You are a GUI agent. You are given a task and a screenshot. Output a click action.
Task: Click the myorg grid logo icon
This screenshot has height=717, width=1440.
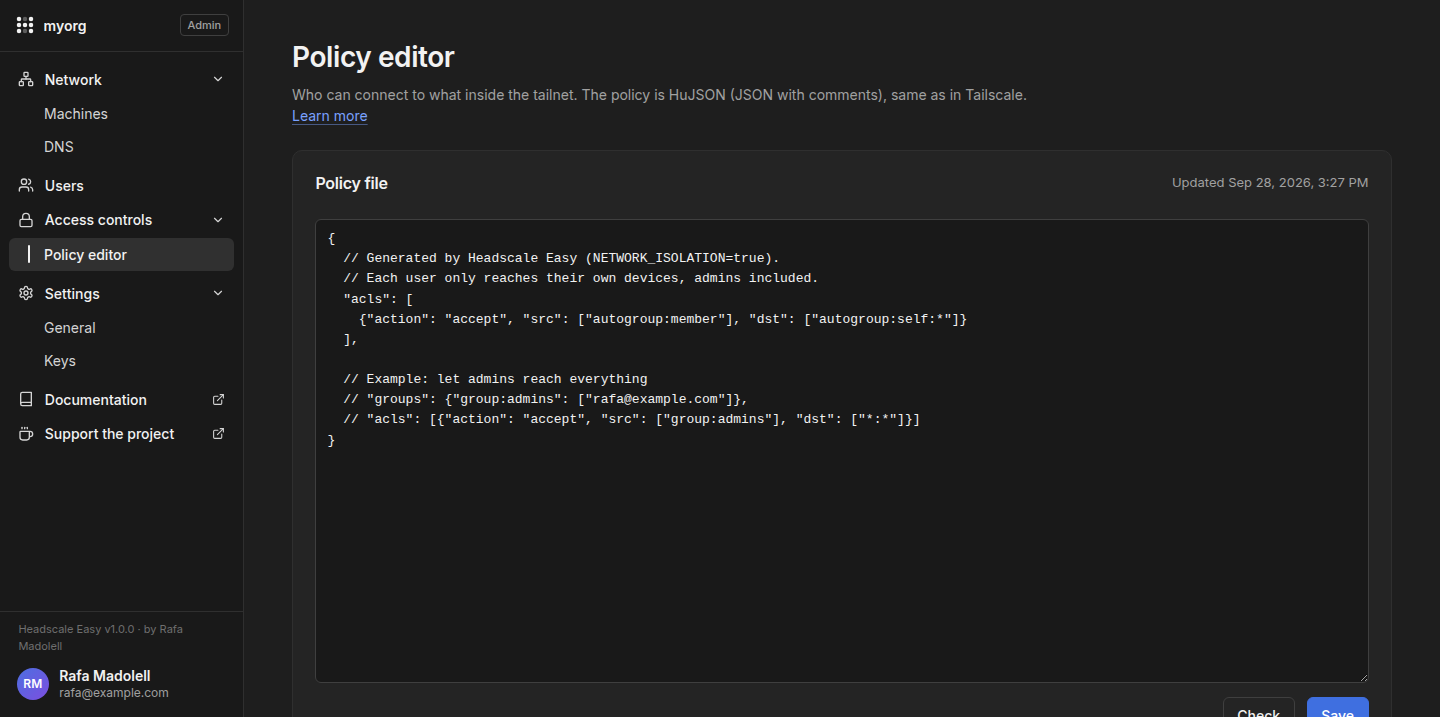[25, 26]
